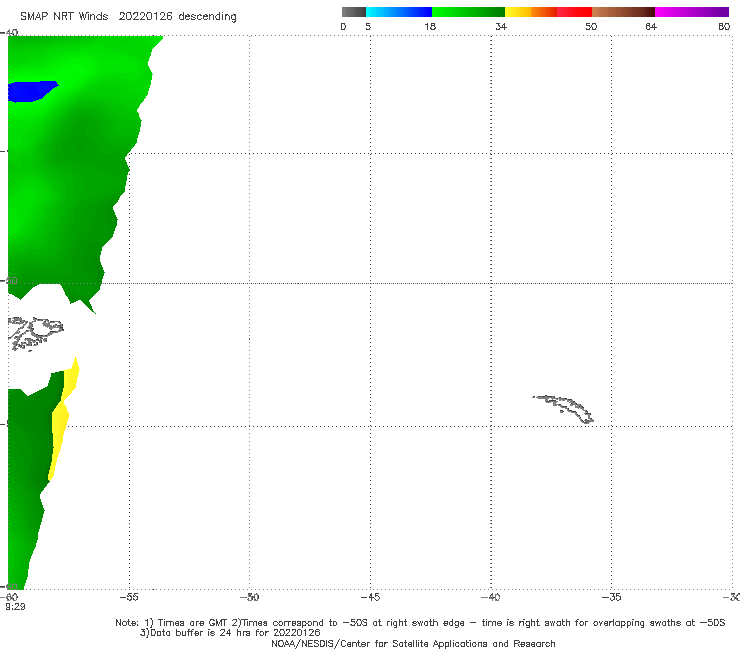The width and height of the screenshot is (740, 650).
Task: Click the yellow-red 34-50 color bar segment
Action: pos(548,12)
